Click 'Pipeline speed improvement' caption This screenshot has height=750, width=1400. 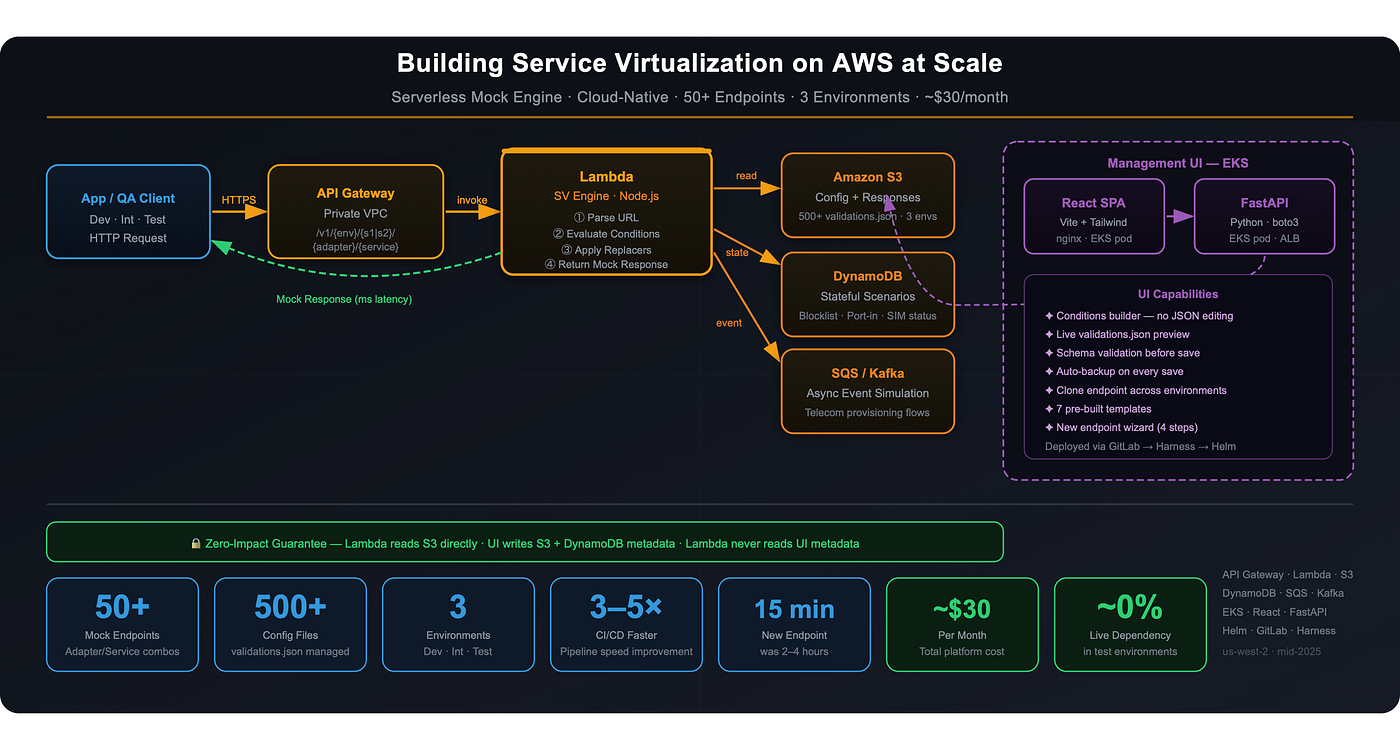(x=626, y=652)
